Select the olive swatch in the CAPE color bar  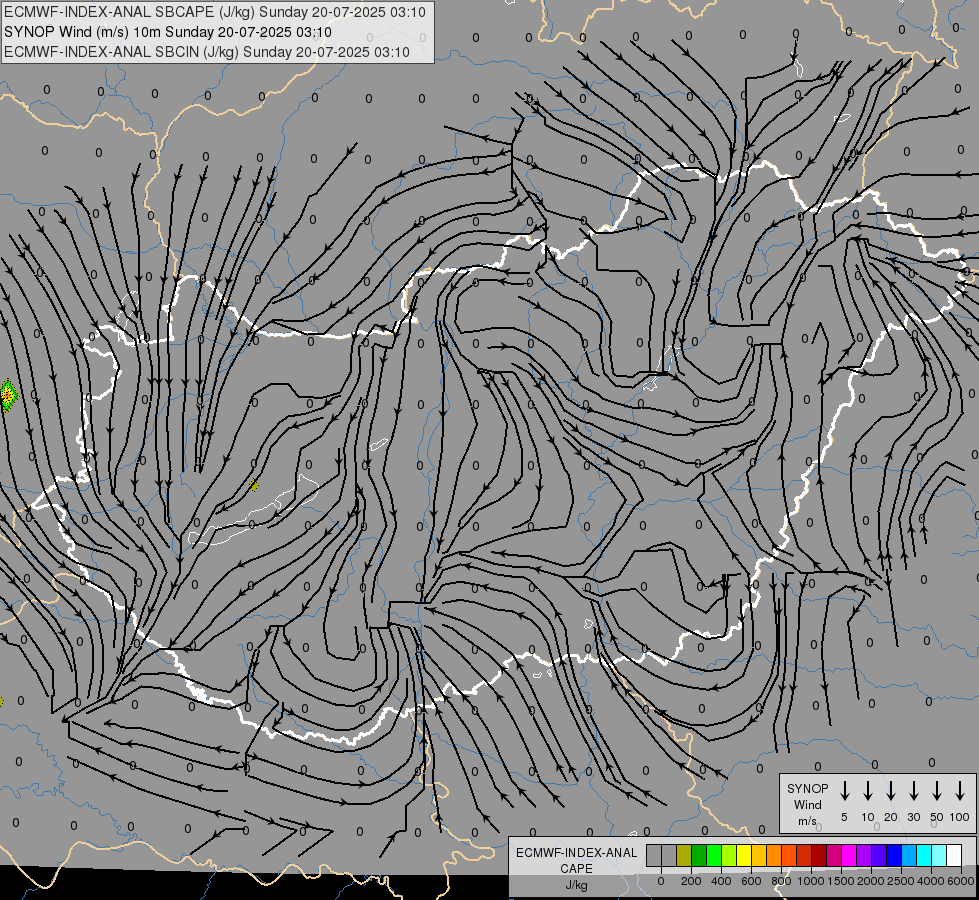684,855
